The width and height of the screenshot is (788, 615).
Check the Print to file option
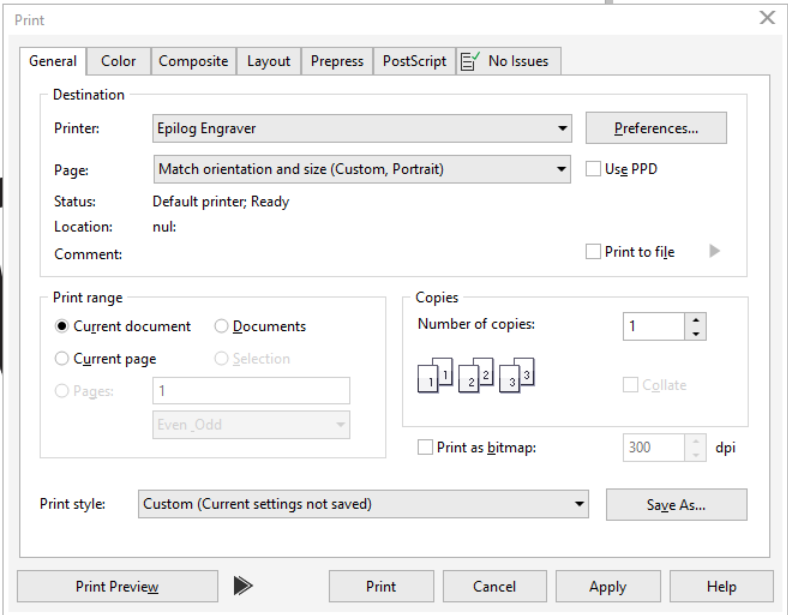tap(593, 252)
